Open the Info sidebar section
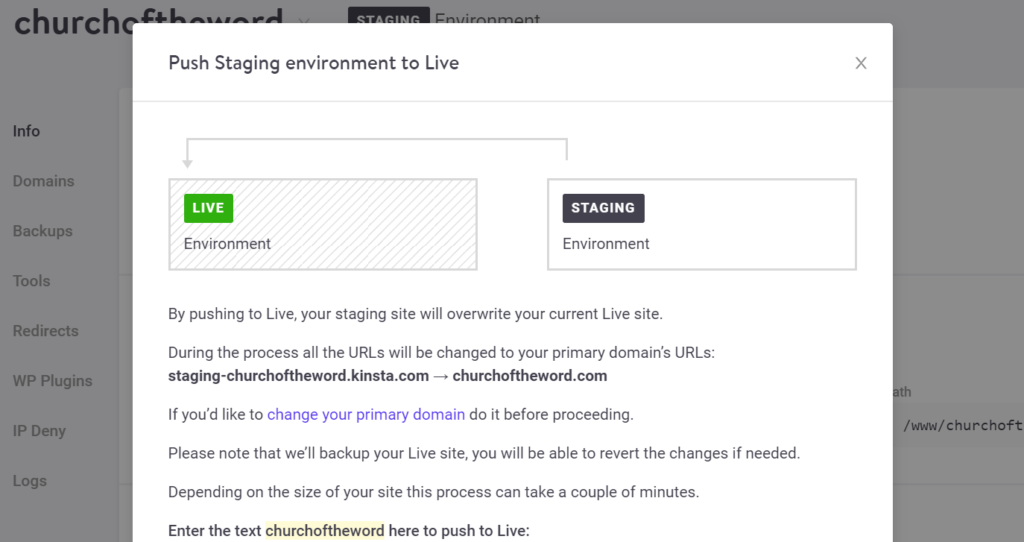This screenshot has width=1024, height=542. pyautogui.click(x=27, y=131)
